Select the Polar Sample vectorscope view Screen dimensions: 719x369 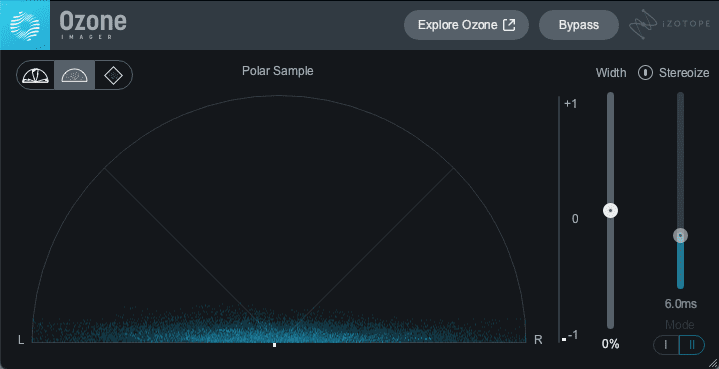[x=75, y=75]
